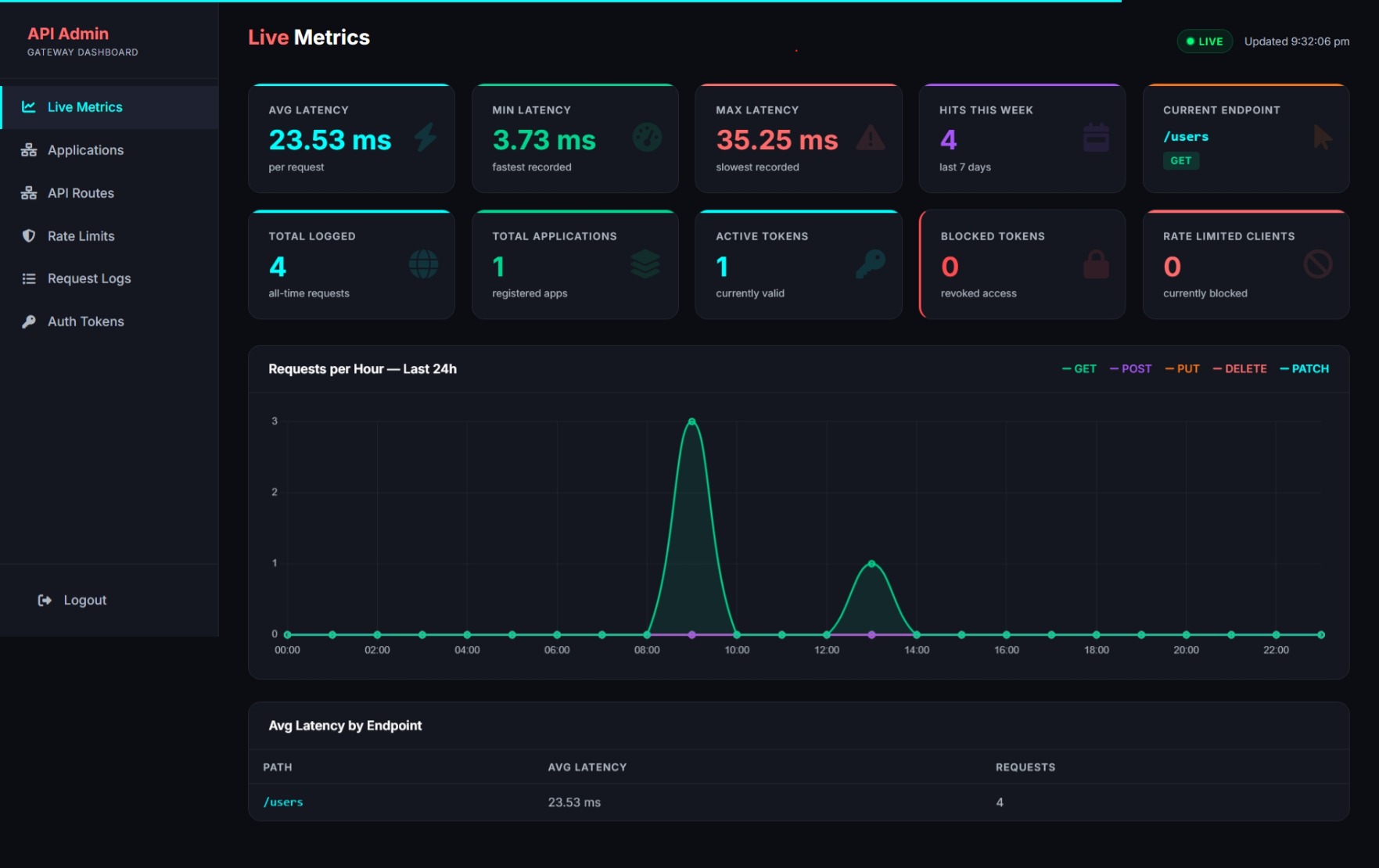Click the /users link in latency table
This screenshot has height=868, width=1379.
pos(283,802)
